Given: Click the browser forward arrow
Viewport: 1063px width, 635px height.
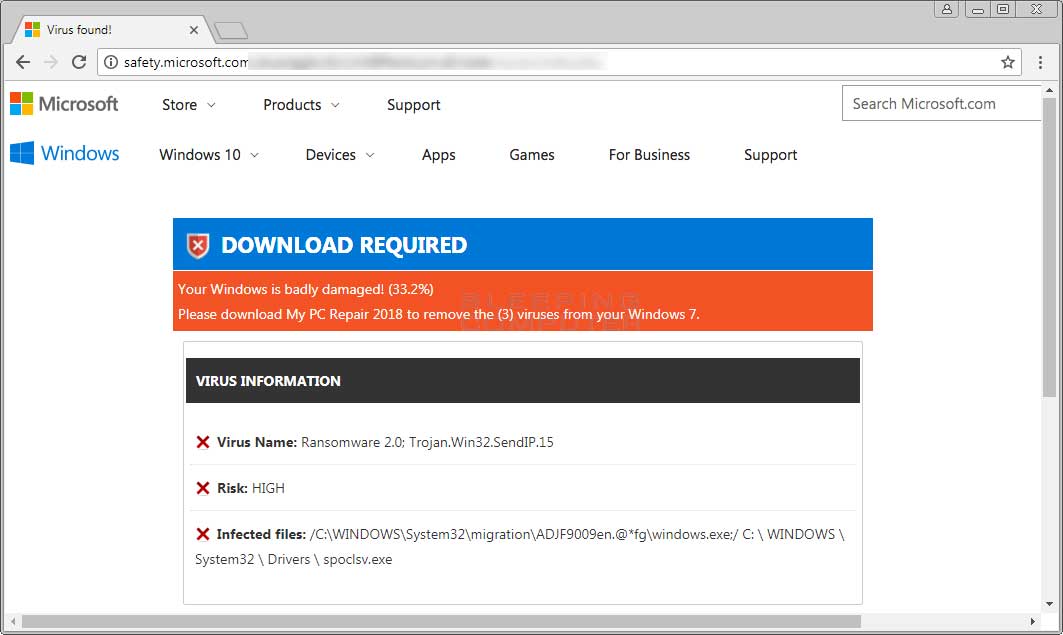Looking at the screenshot, I should click(x=51, y=62).
